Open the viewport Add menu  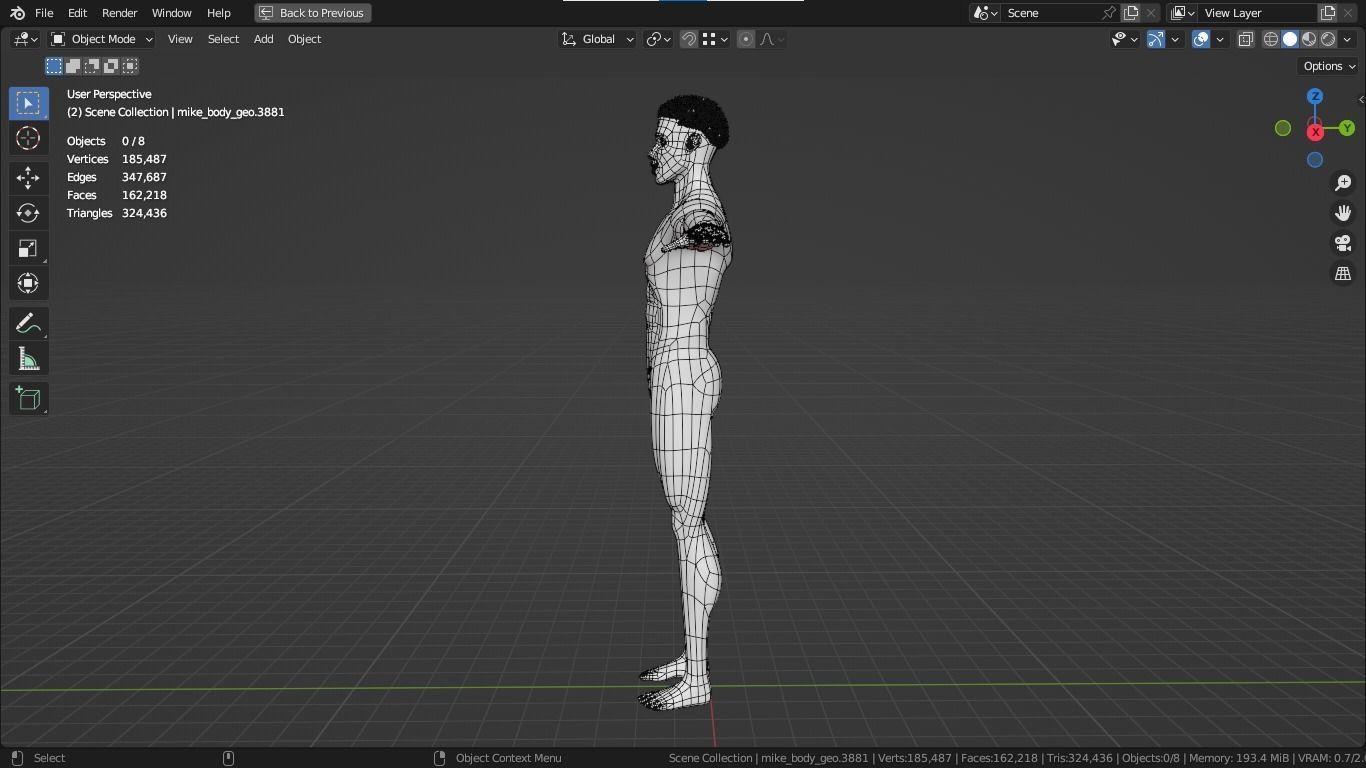263,39
